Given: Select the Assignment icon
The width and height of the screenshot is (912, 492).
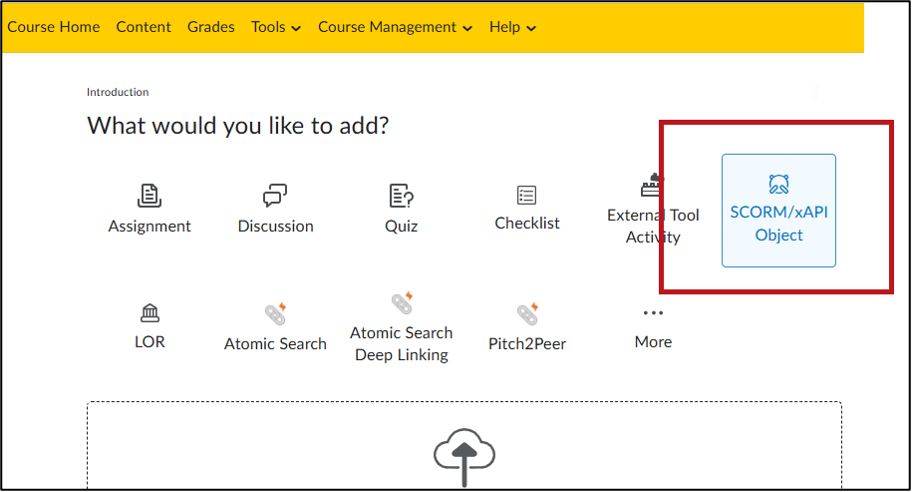Looking at the screenshot, I should coord(149,195).
